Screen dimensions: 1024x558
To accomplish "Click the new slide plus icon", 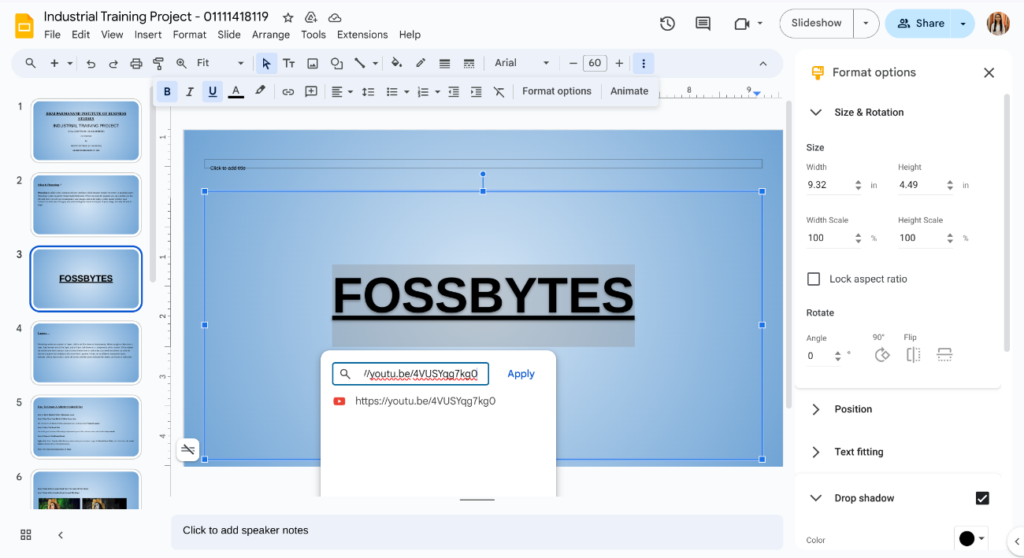I will (54, 63).
